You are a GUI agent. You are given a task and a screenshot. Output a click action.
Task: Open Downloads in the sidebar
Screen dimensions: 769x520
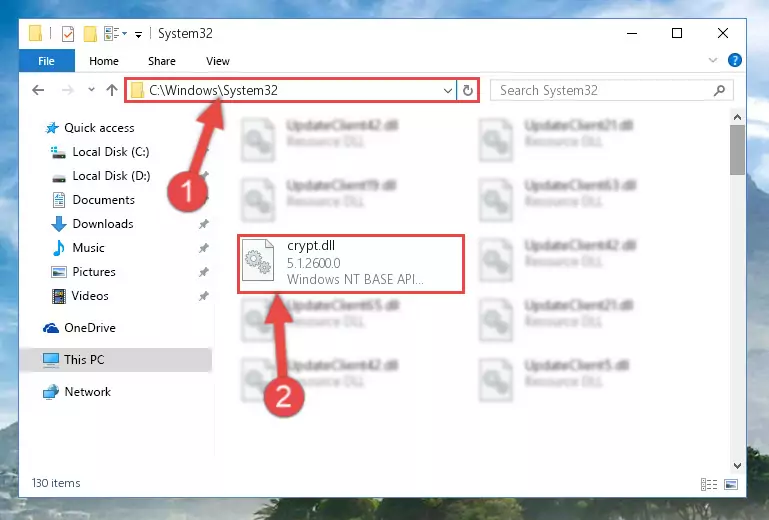(x=103, y=224)
